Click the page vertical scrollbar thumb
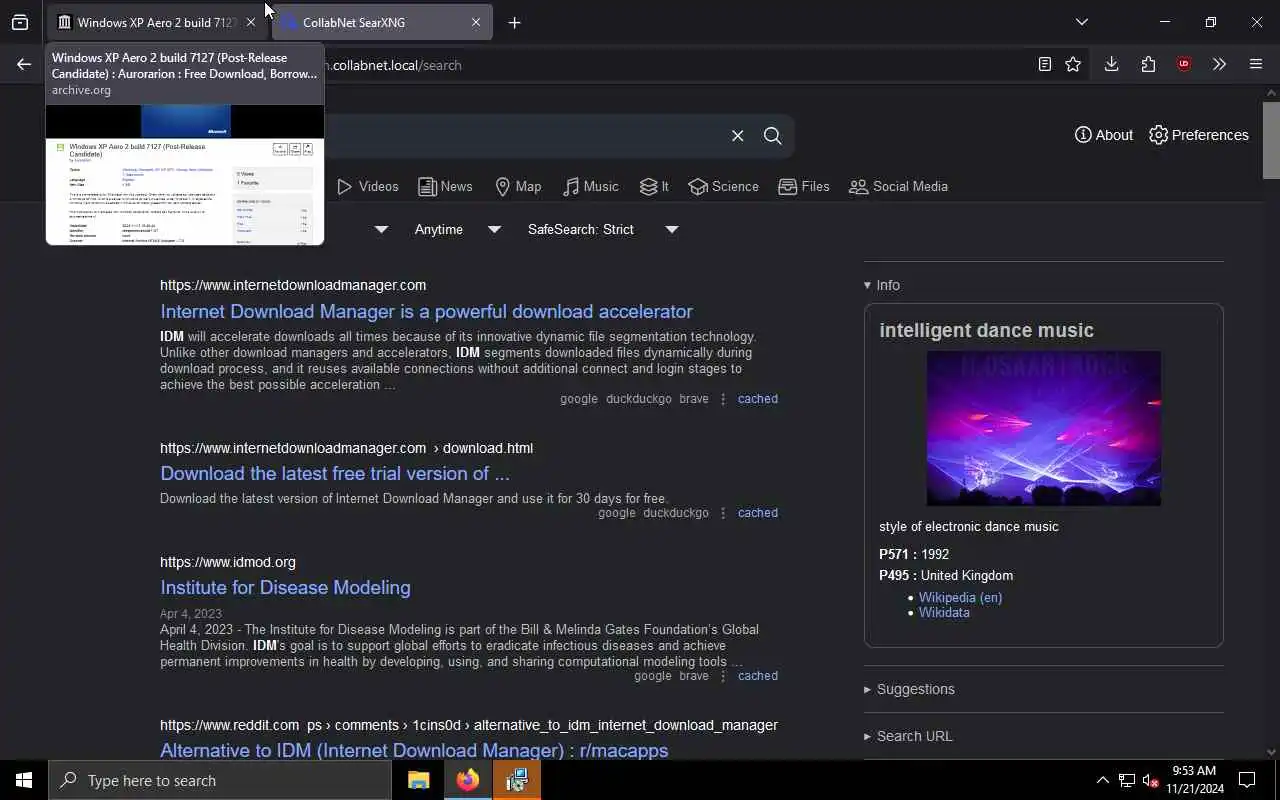The width and height of the screenshot is (1280, 800). click(1271, 139)
